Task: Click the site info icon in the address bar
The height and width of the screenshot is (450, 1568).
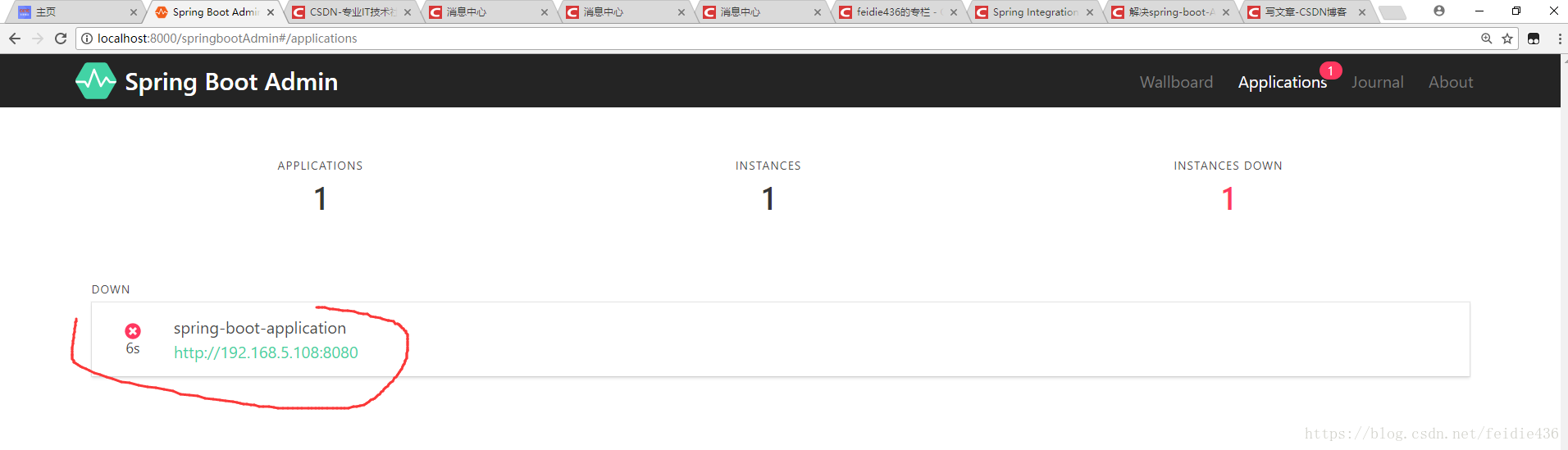Action: [87, 39]
